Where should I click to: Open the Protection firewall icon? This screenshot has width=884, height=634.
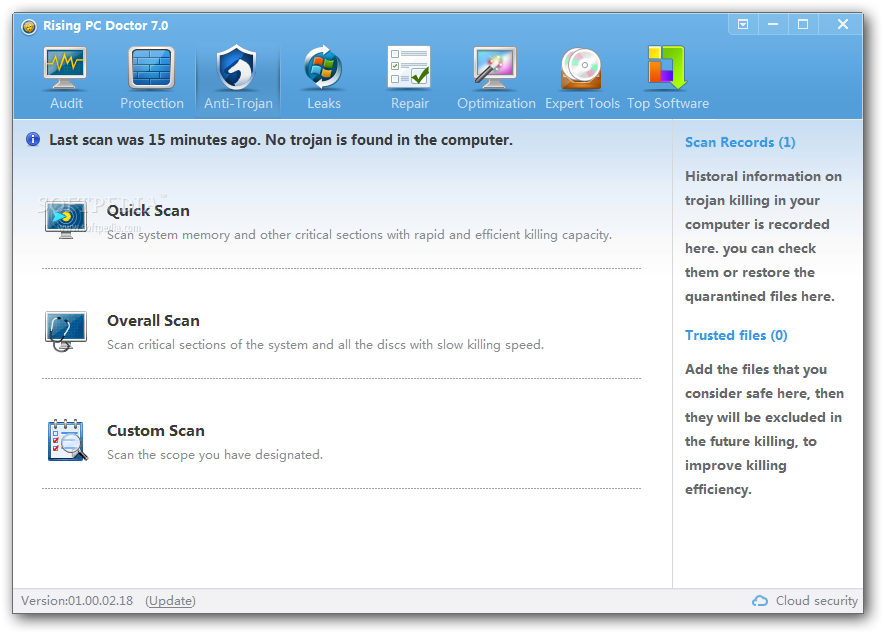[x=152, y=68]
